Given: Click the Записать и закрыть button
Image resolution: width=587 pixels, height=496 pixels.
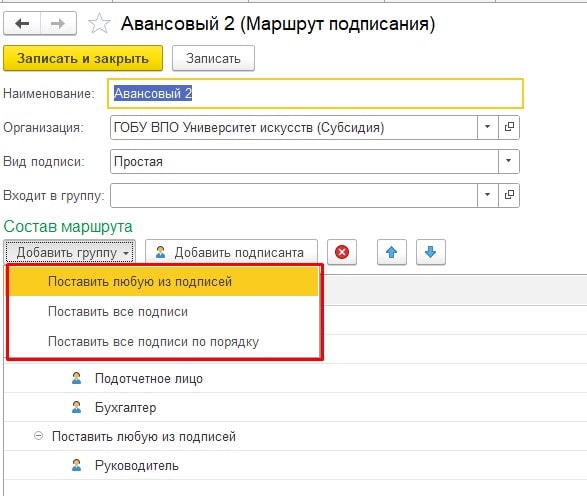Looking at the screenshot, I should coord(83,58).
